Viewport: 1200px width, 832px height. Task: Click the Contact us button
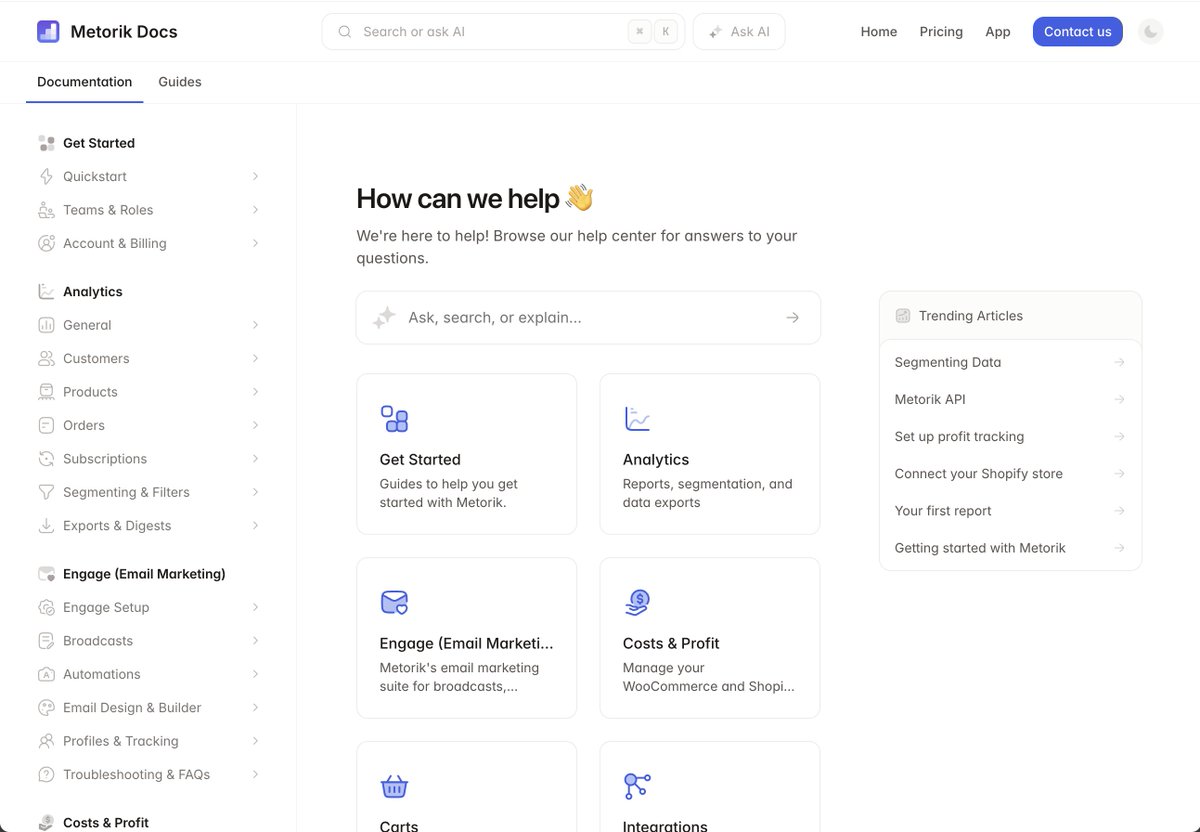point(1078,32)
